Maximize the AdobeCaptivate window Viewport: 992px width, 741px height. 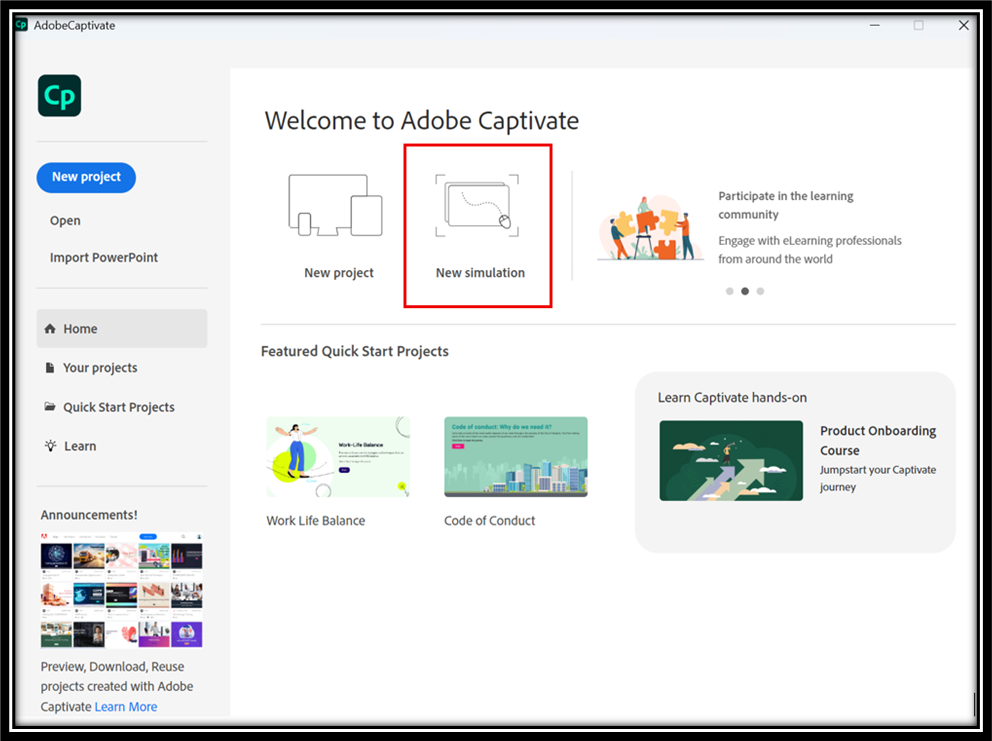(x=918, y=25)
